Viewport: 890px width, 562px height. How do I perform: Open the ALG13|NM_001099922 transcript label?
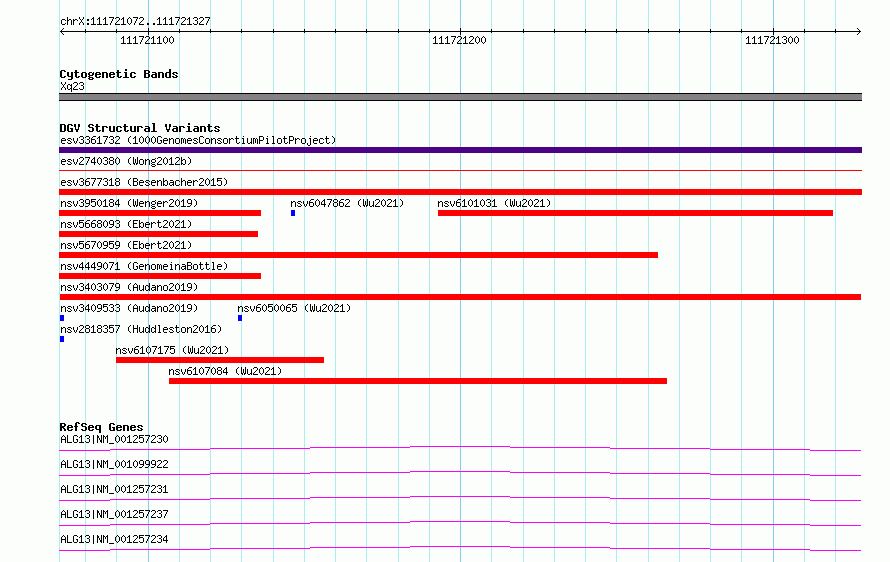(x=114, y=464)
